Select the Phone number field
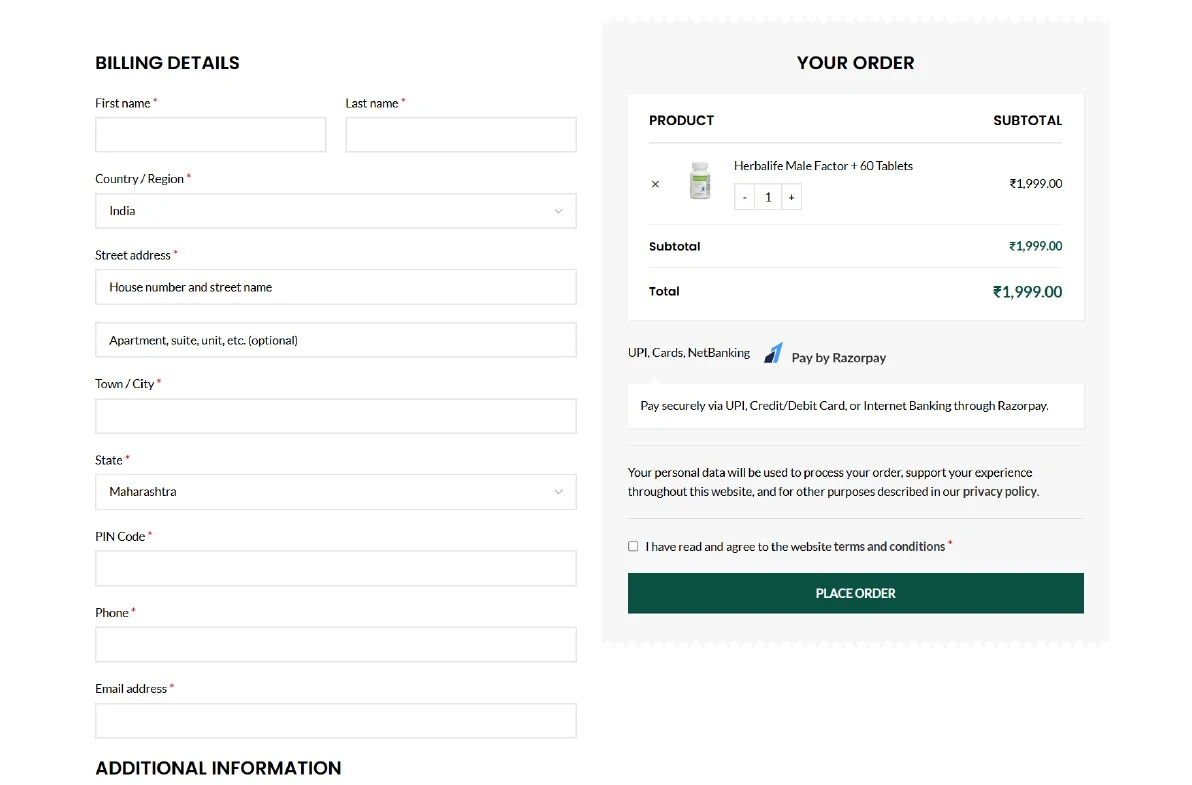Screen dimensions: 1192x785 click(x=336, y=644)
